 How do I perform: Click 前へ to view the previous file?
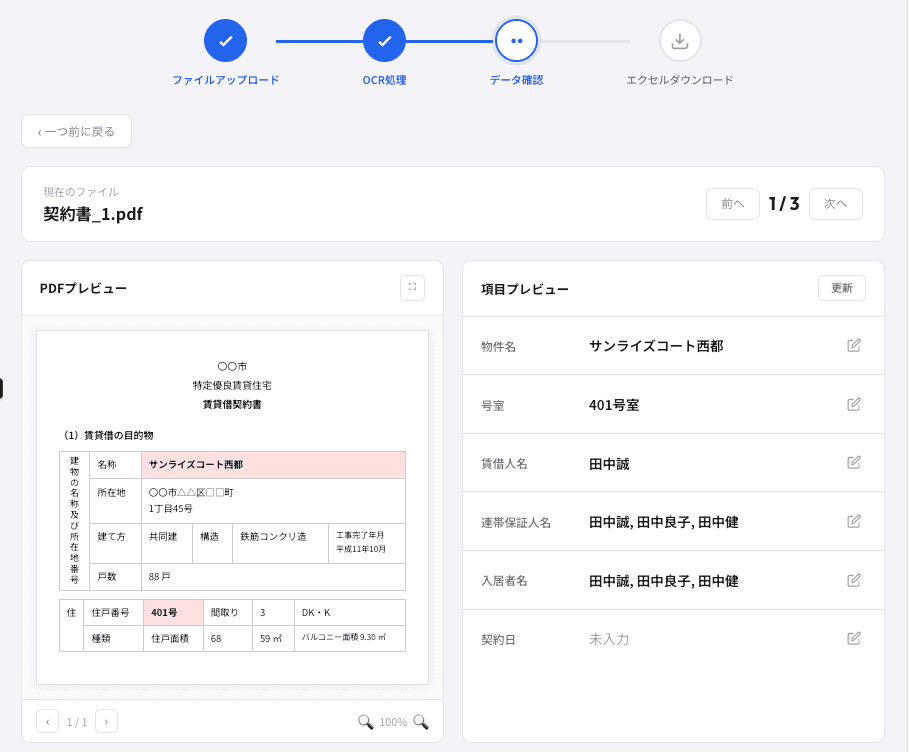pyautogui.click(x=732, y=203)
